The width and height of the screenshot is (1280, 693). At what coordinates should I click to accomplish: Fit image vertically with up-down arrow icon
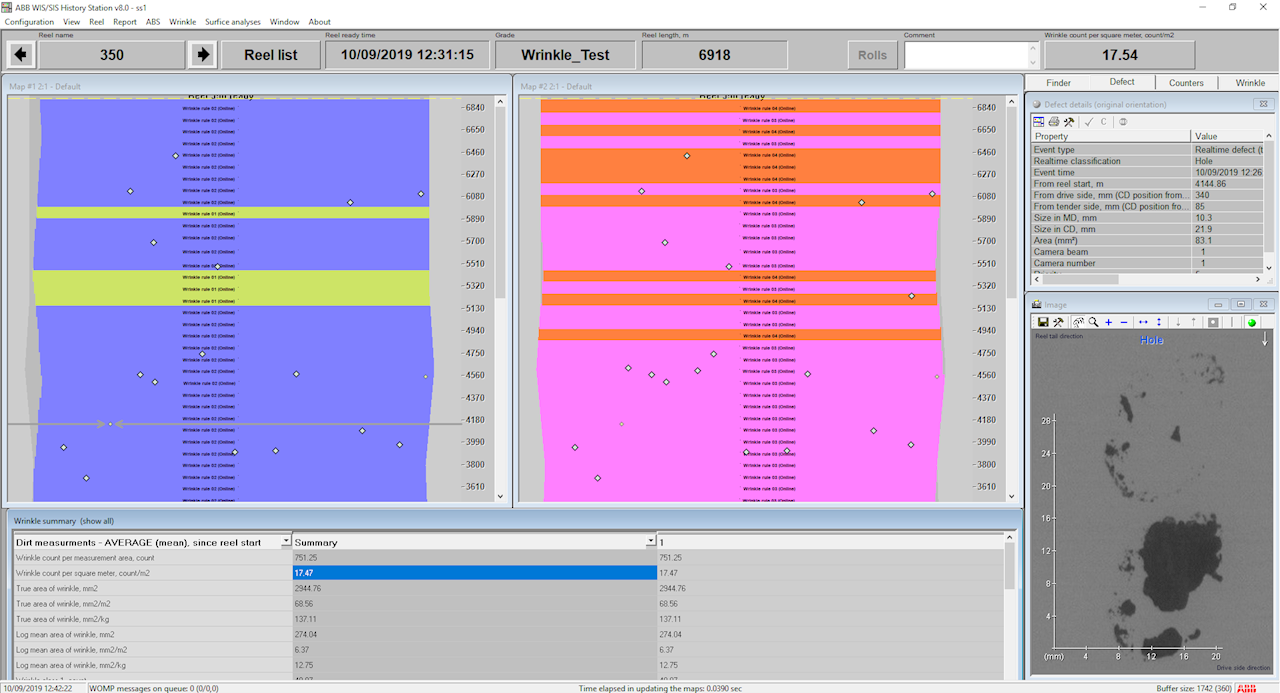[1159, 322]
